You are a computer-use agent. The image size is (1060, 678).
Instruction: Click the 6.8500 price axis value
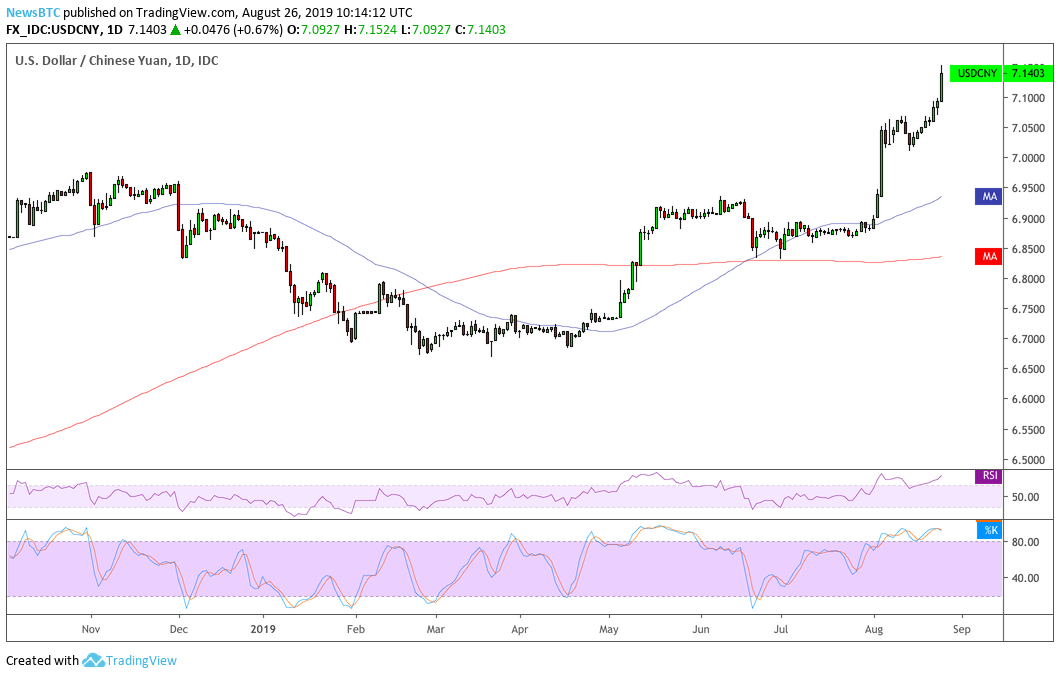pyautogui.click(x=1028, y=249)
